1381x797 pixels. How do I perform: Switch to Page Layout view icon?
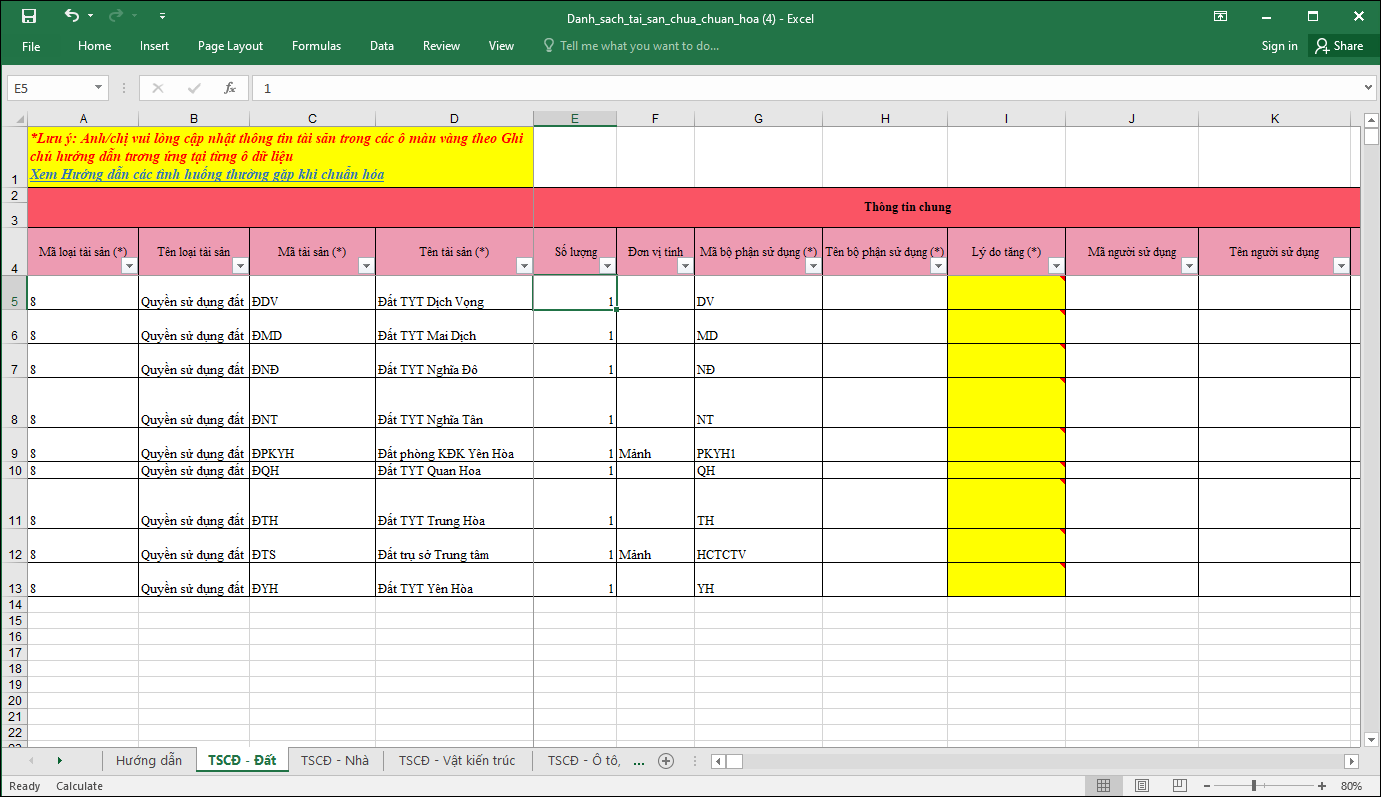point(1141,785)
